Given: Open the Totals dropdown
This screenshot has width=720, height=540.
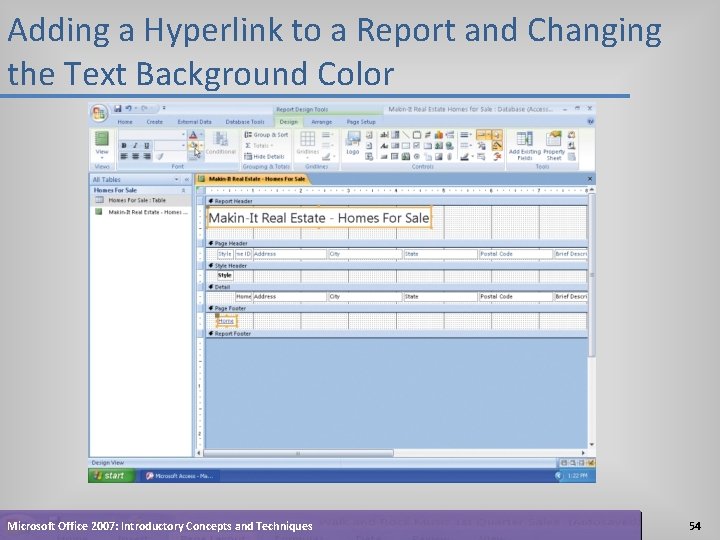Looking at the screenshot, I should (x=259, y=146).
